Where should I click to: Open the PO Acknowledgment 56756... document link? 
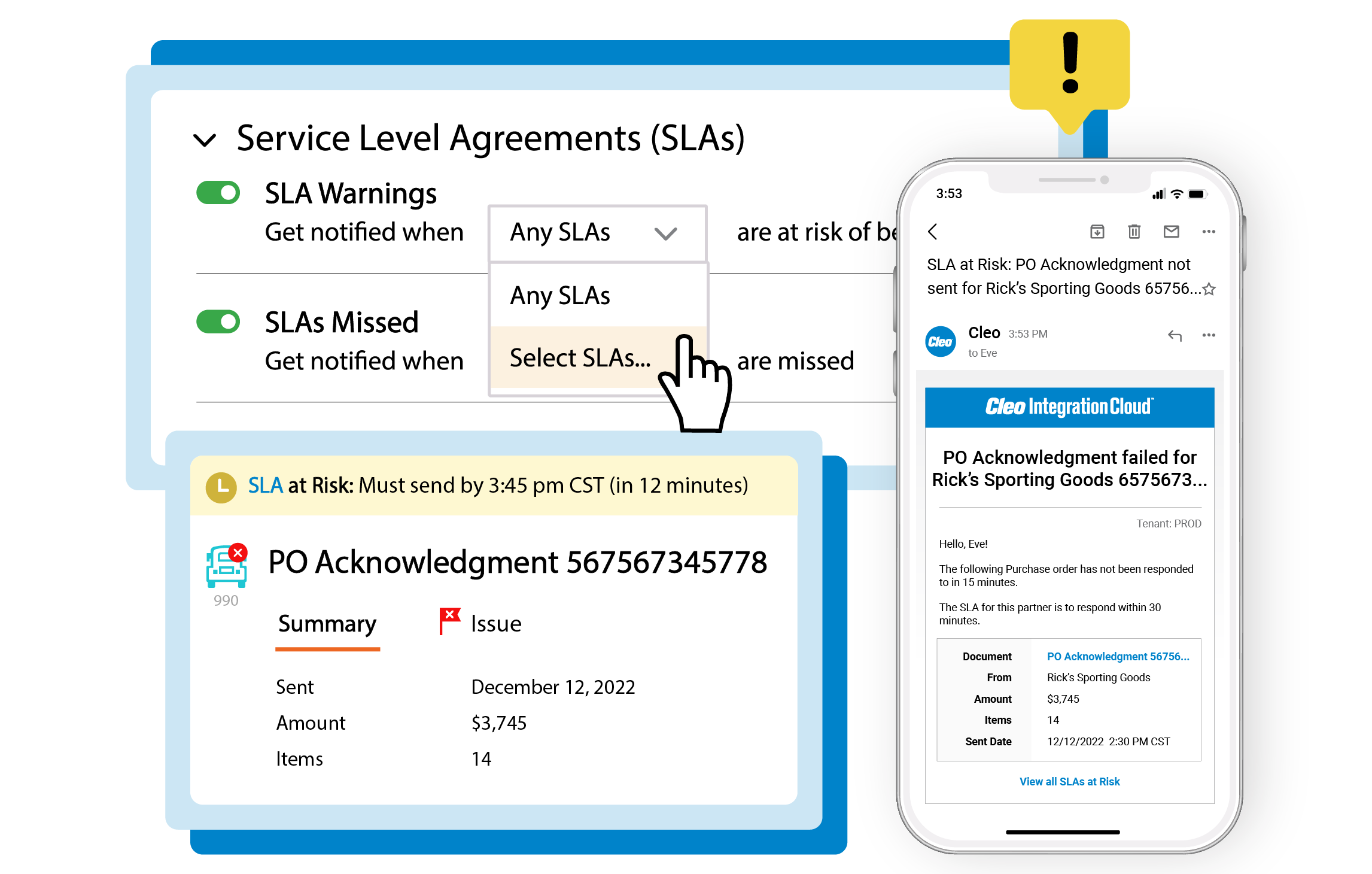(1118, 657)
